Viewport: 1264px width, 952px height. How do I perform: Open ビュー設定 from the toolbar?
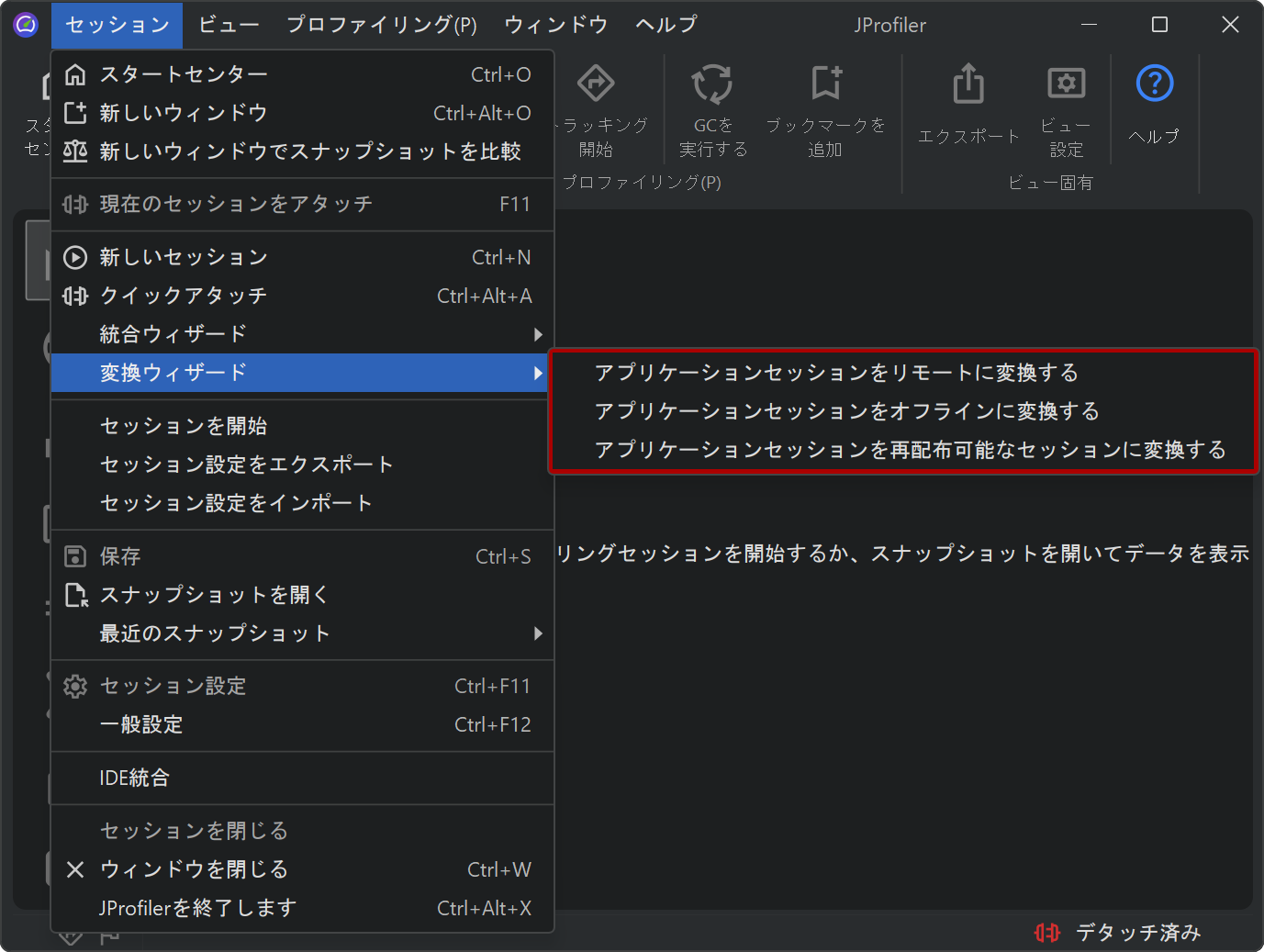pos(1066,84)
